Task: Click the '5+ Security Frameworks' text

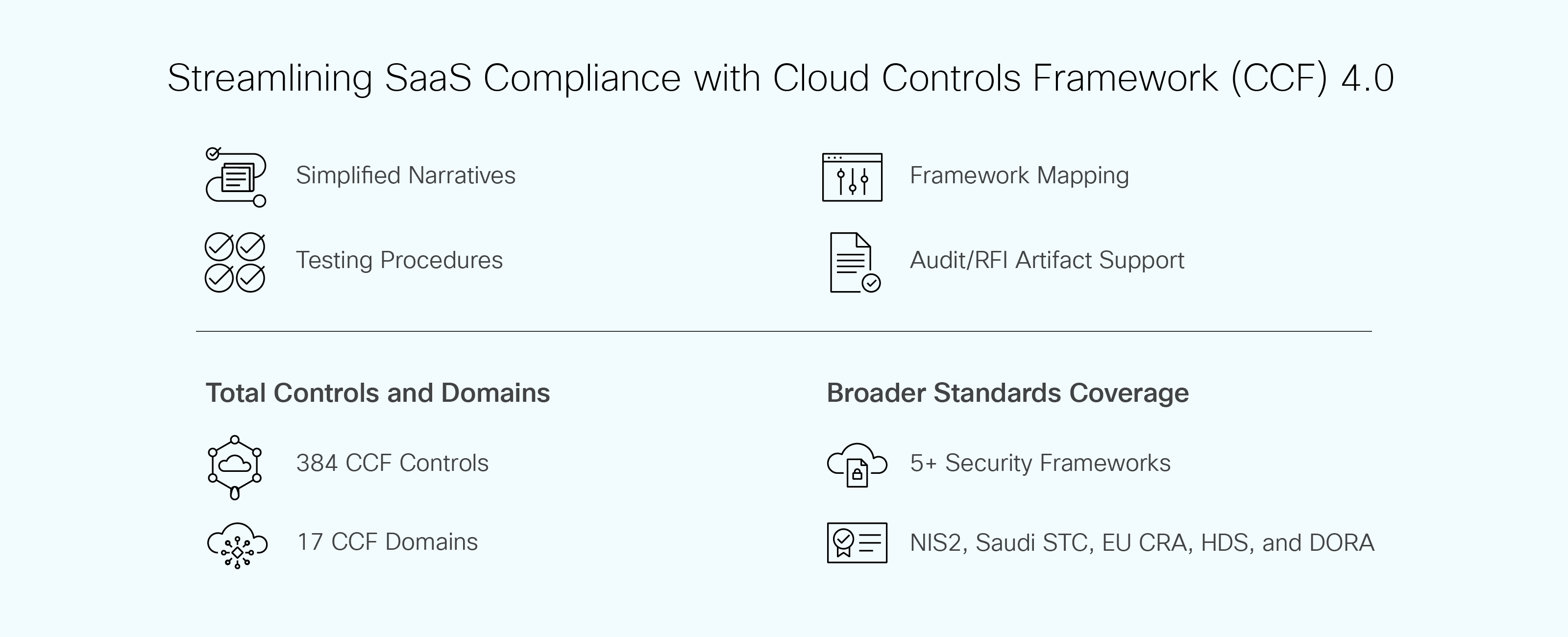Action: 1040,463
